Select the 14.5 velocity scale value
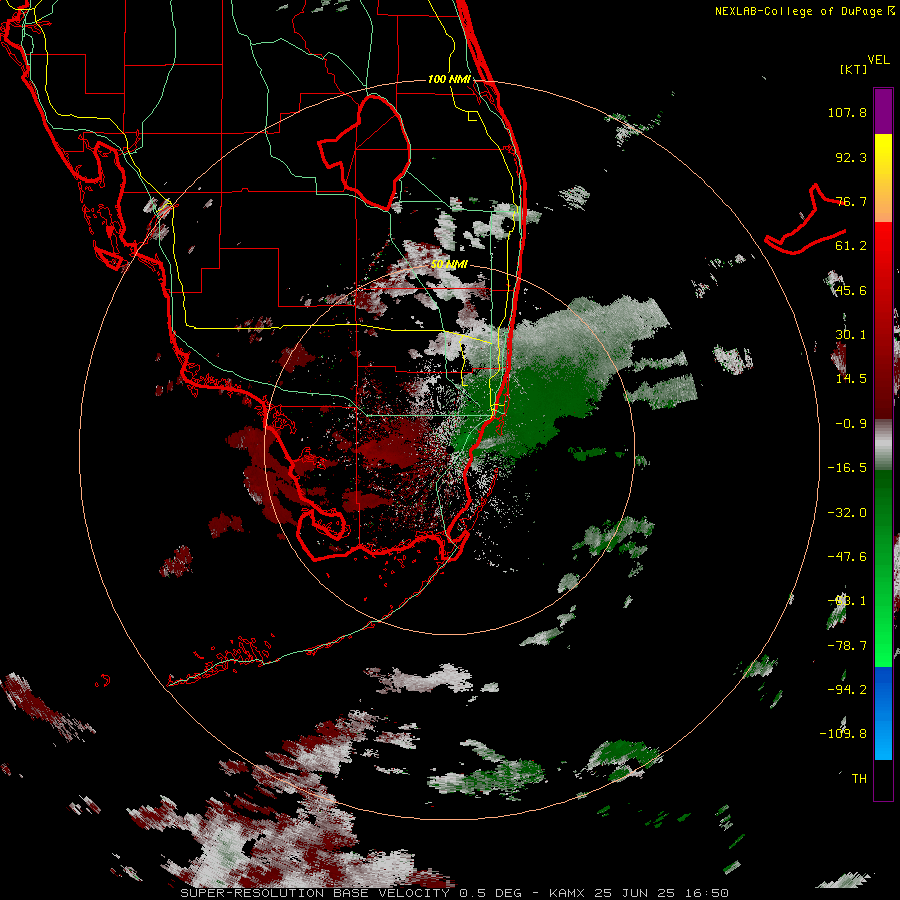 pos(851,379)
